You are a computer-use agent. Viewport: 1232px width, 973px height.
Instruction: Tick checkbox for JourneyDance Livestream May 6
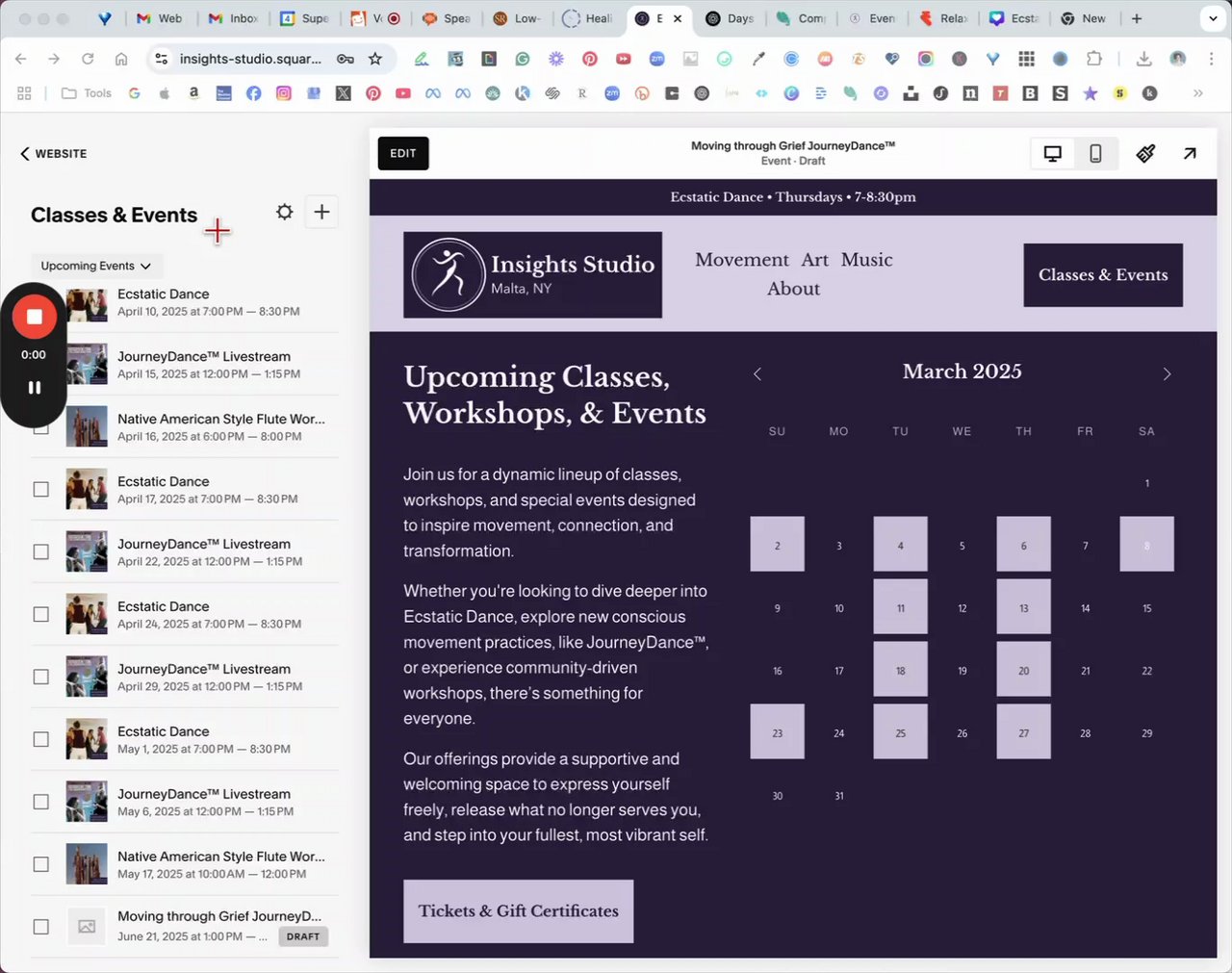[40, 802]
